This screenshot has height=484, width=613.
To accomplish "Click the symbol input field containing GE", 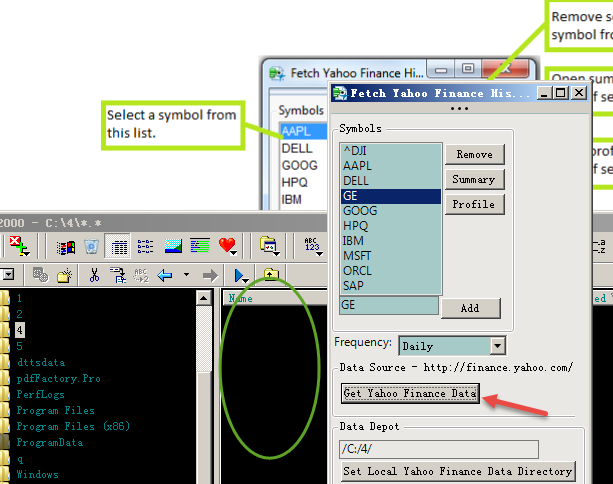I will coord(389,305).
